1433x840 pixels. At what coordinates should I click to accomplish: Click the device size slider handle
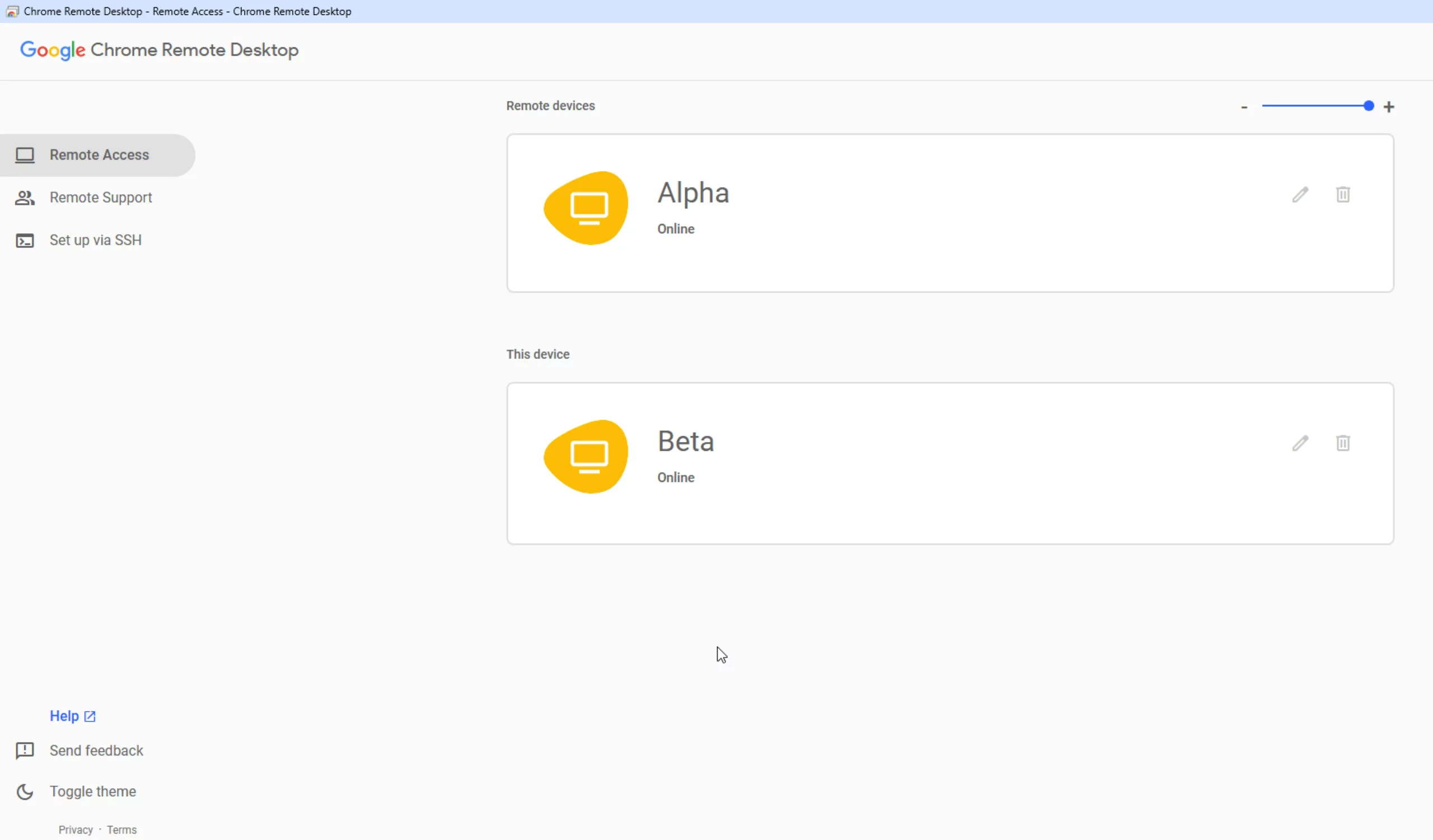(1369, 106)
